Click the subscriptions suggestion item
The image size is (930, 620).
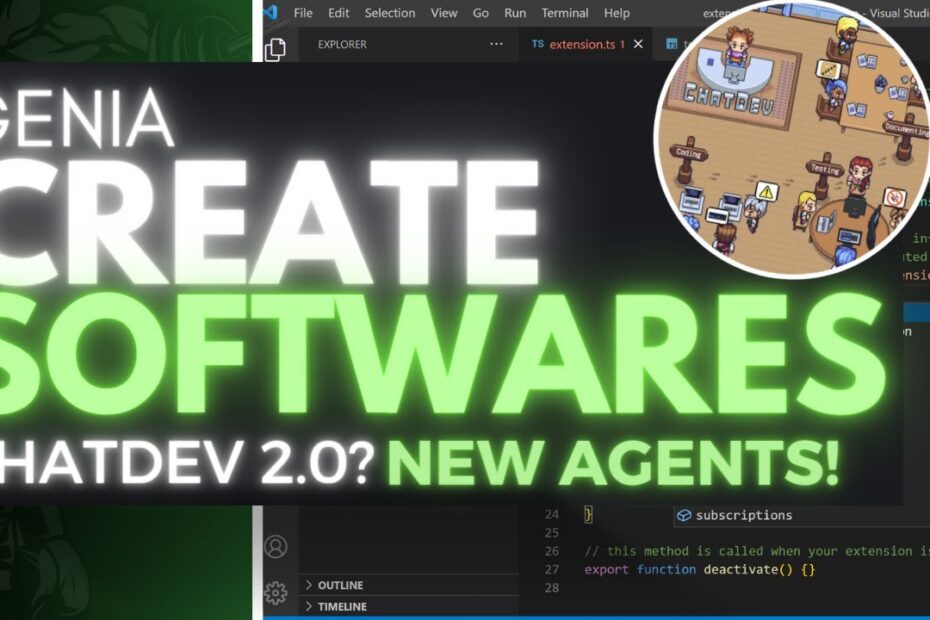click(801, 515)
